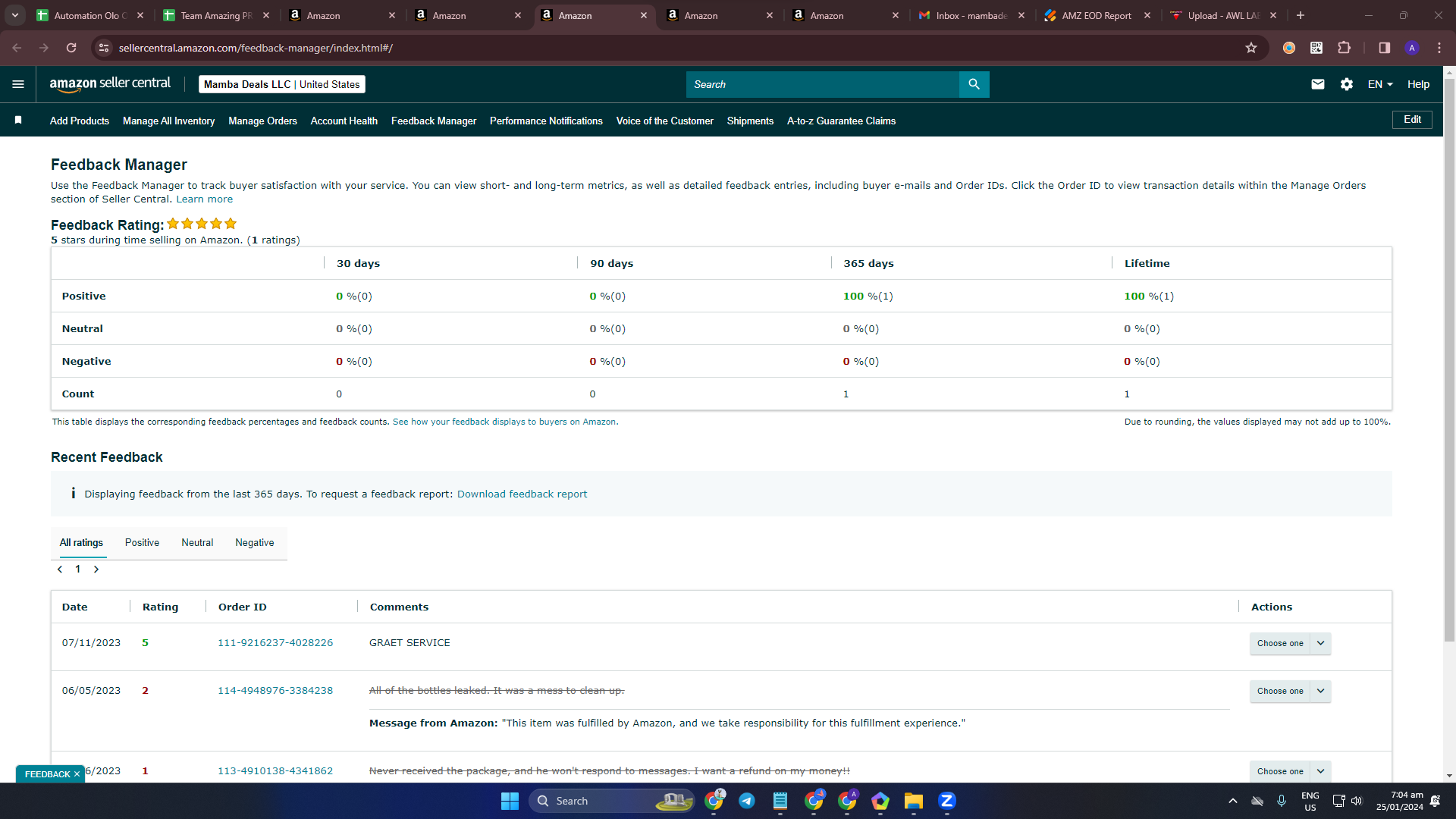Open Chrome three-dot menu
The image size is (1456, 819).
(1439, 48)
